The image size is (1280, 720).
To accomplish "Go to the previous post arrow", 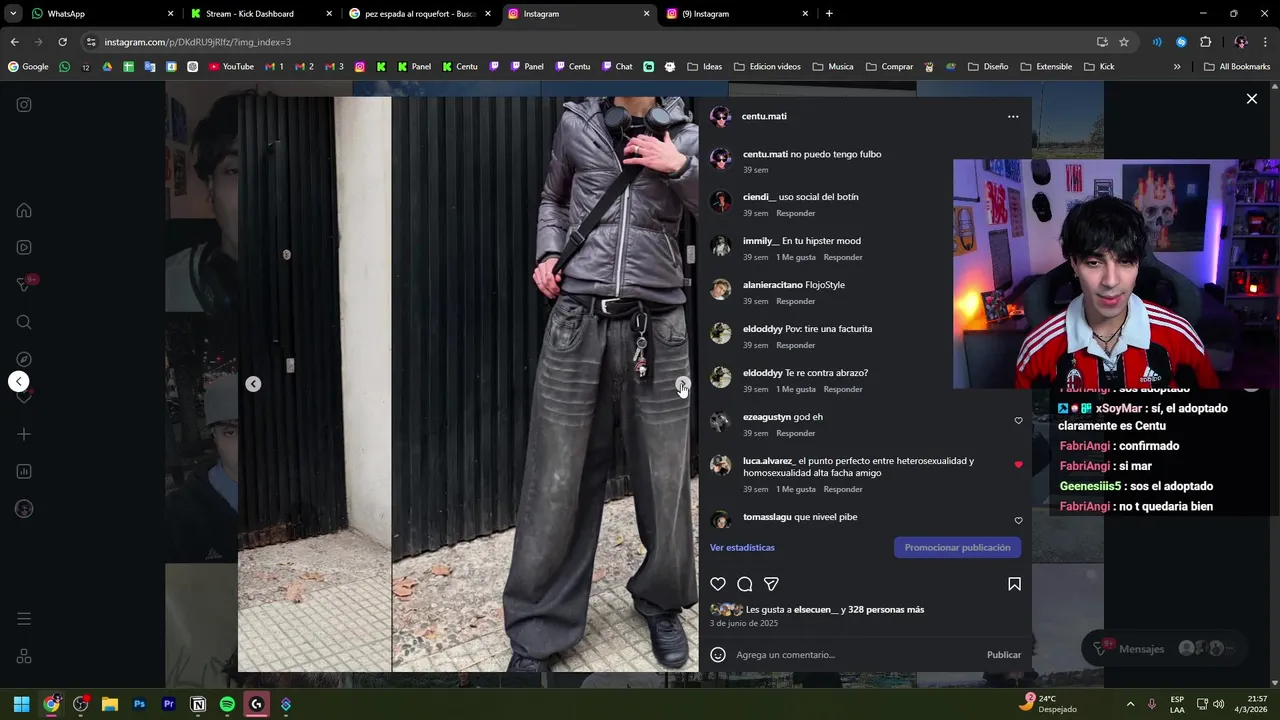I will 18,381.
